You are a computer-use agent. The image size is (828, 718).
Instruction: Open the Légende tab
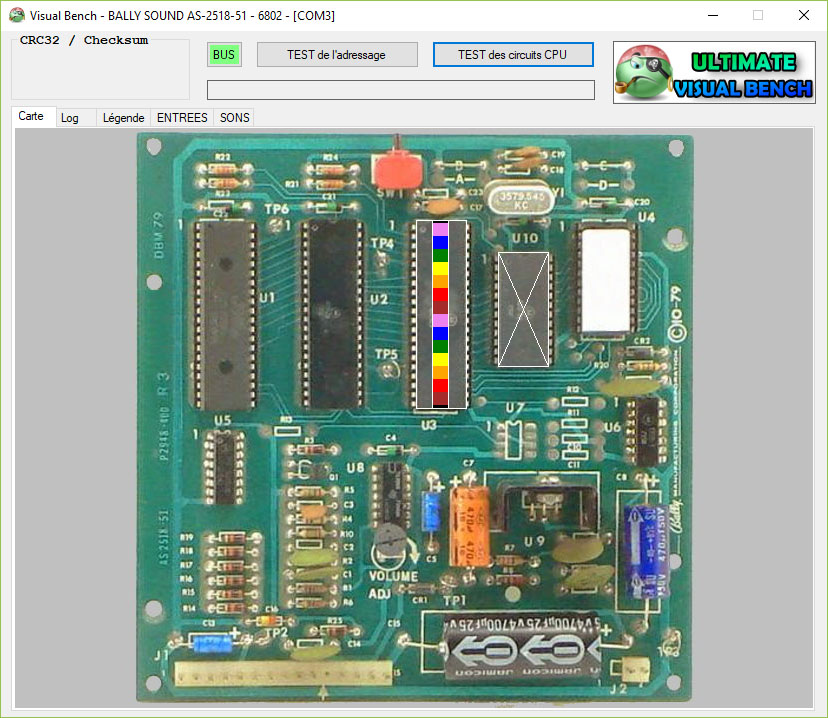(124, 118)
